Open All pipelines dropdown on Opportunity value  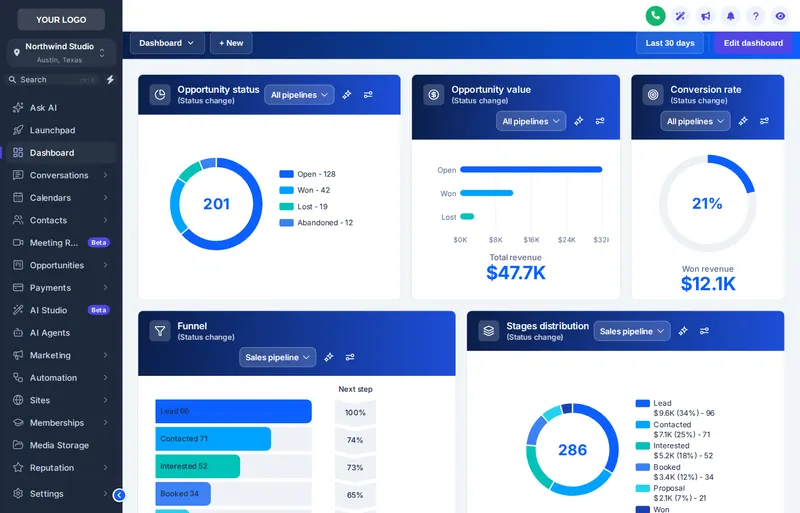[531, 121]
